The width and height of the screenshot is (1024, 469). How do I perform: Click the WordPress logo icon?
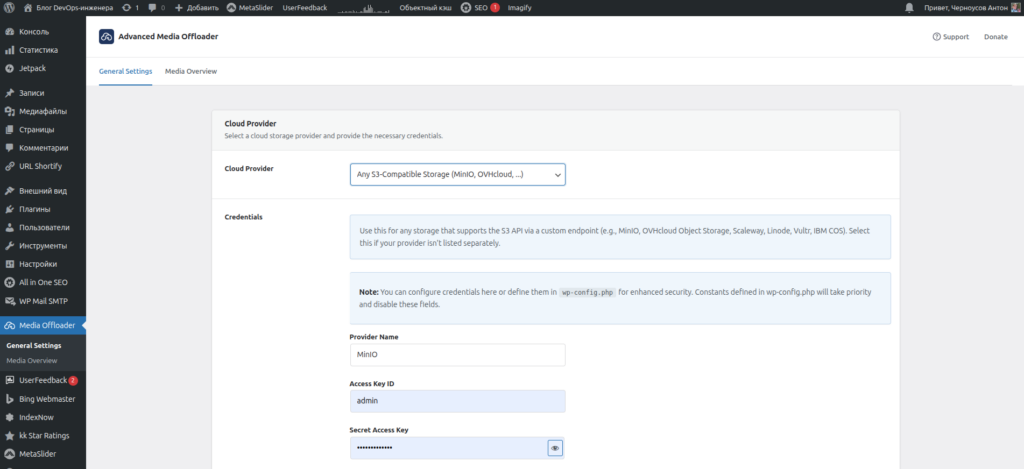(x=9, y=8)
